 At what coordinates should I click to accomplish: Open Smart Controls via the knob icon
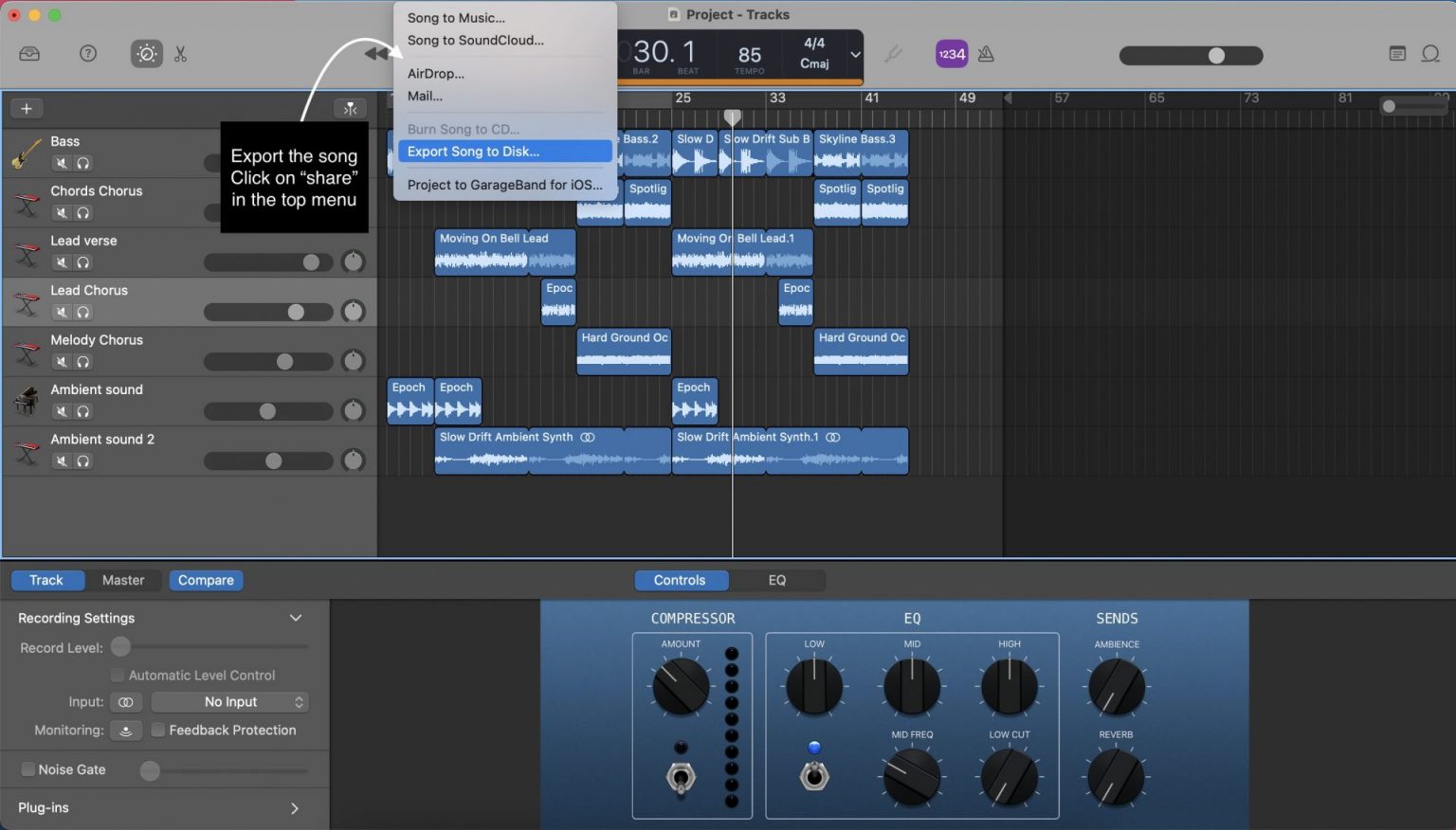(146, 53)
